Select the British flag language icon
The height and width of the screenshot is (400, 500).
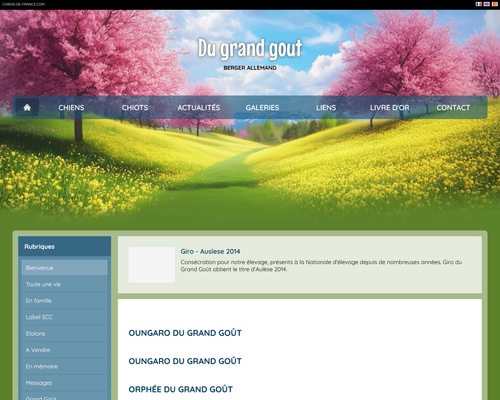coord(487,4)
